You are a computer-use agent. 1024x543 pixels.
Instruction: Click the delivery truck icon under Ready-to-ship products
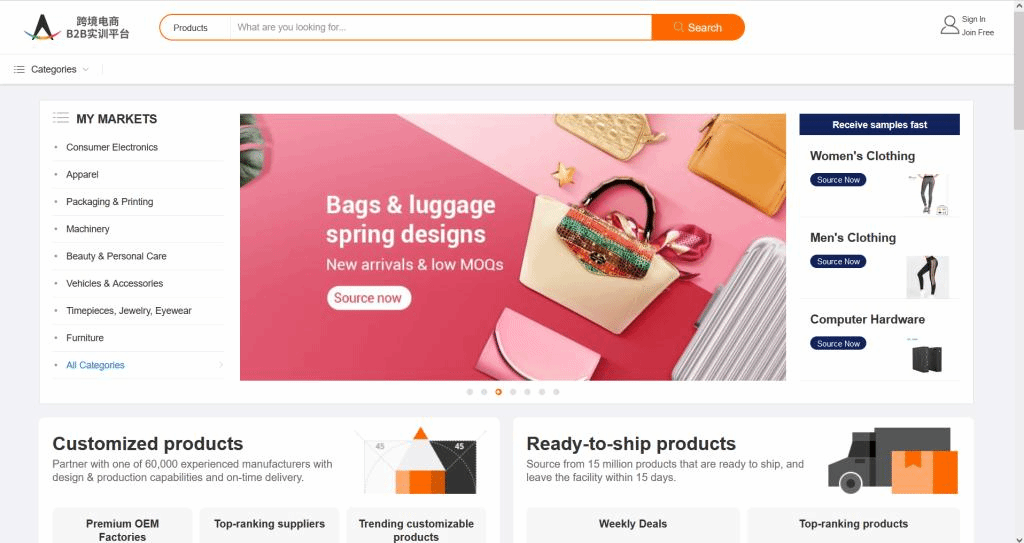892,461
